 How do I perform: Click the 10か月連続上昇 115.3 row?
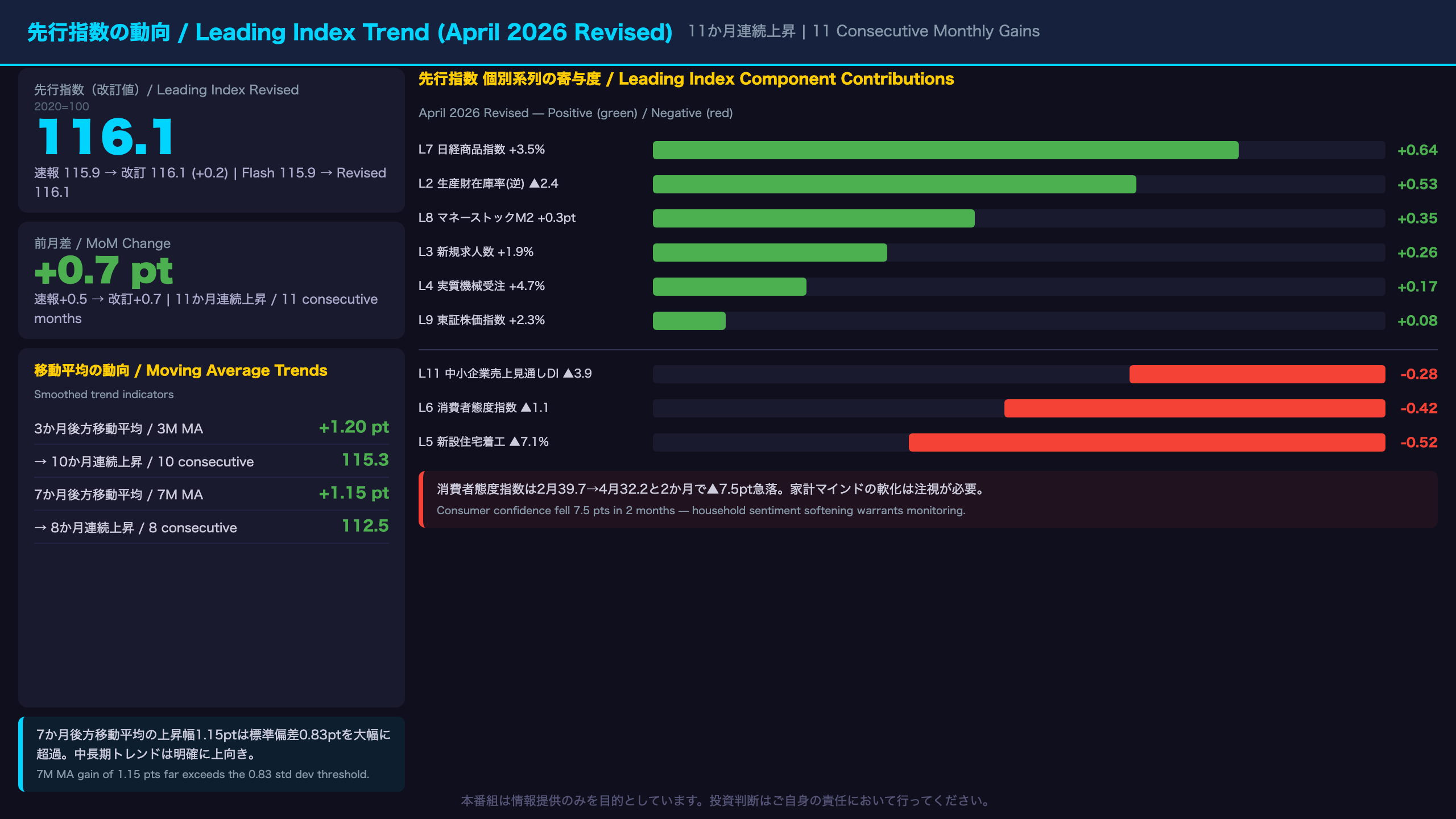click(212, 461)
